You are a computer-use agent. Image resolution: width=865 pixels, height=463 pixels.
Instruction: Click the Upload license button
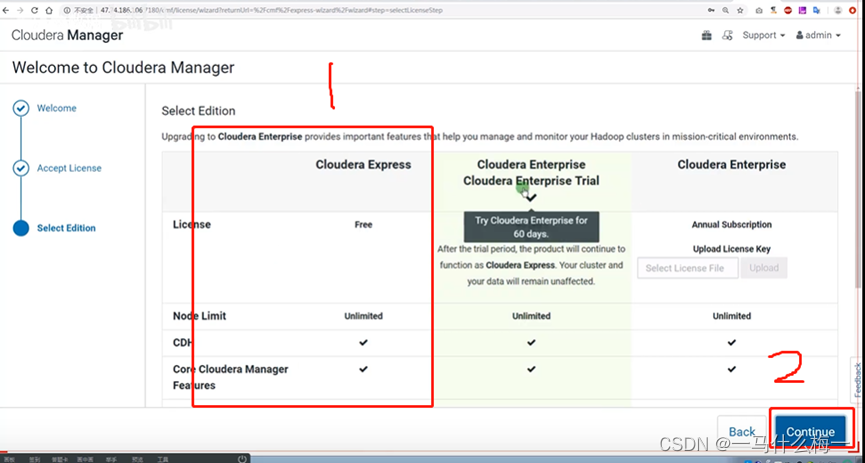[764, 268]
